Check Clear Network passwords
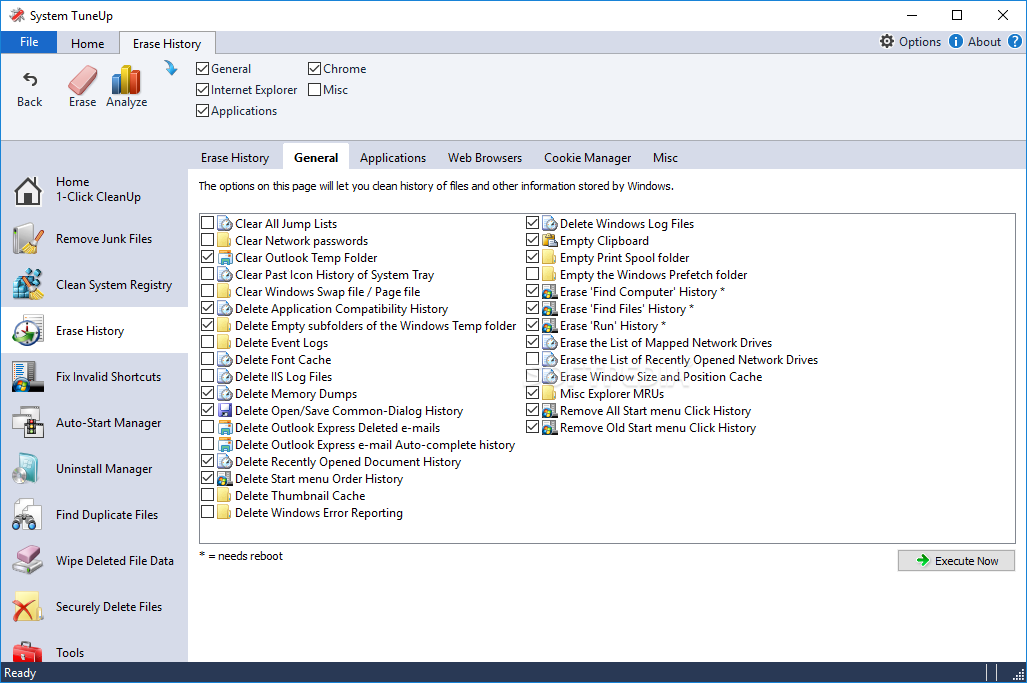 pos(208,240)
